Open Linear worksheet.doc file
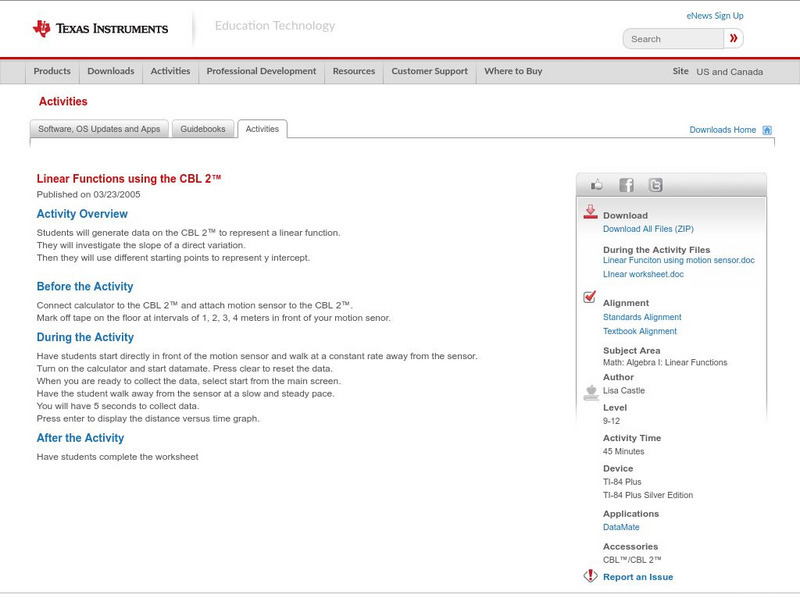The width and height of the screenshot is (800, 598). click(643, 274)
